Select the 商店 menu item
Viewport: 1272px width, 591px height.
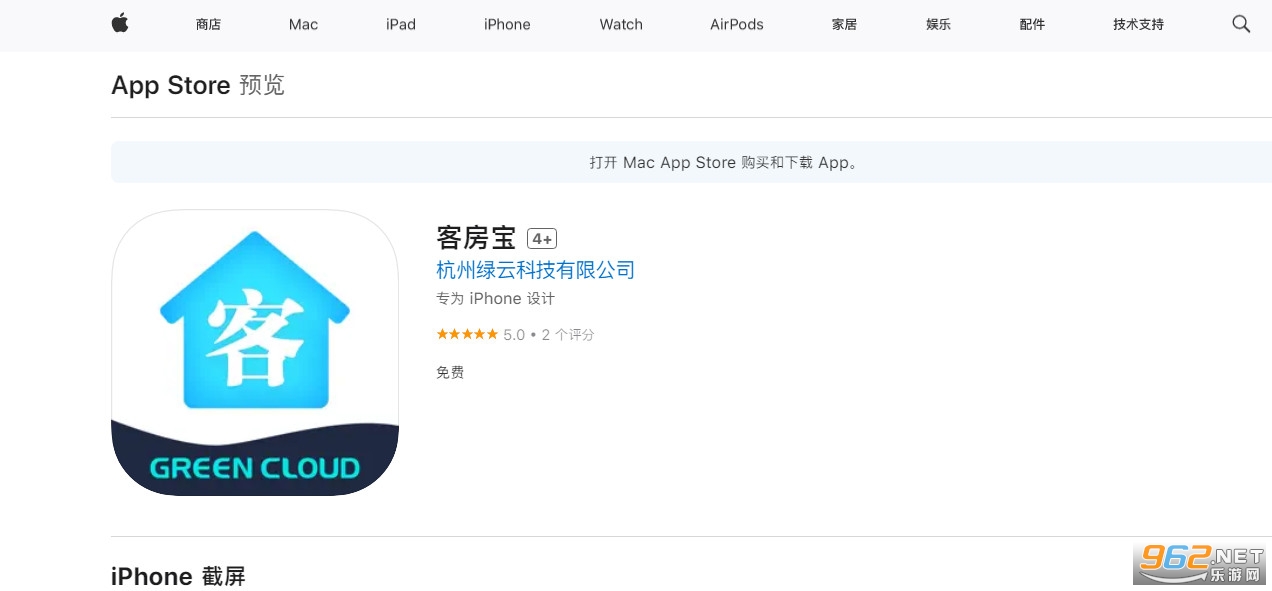207,24
